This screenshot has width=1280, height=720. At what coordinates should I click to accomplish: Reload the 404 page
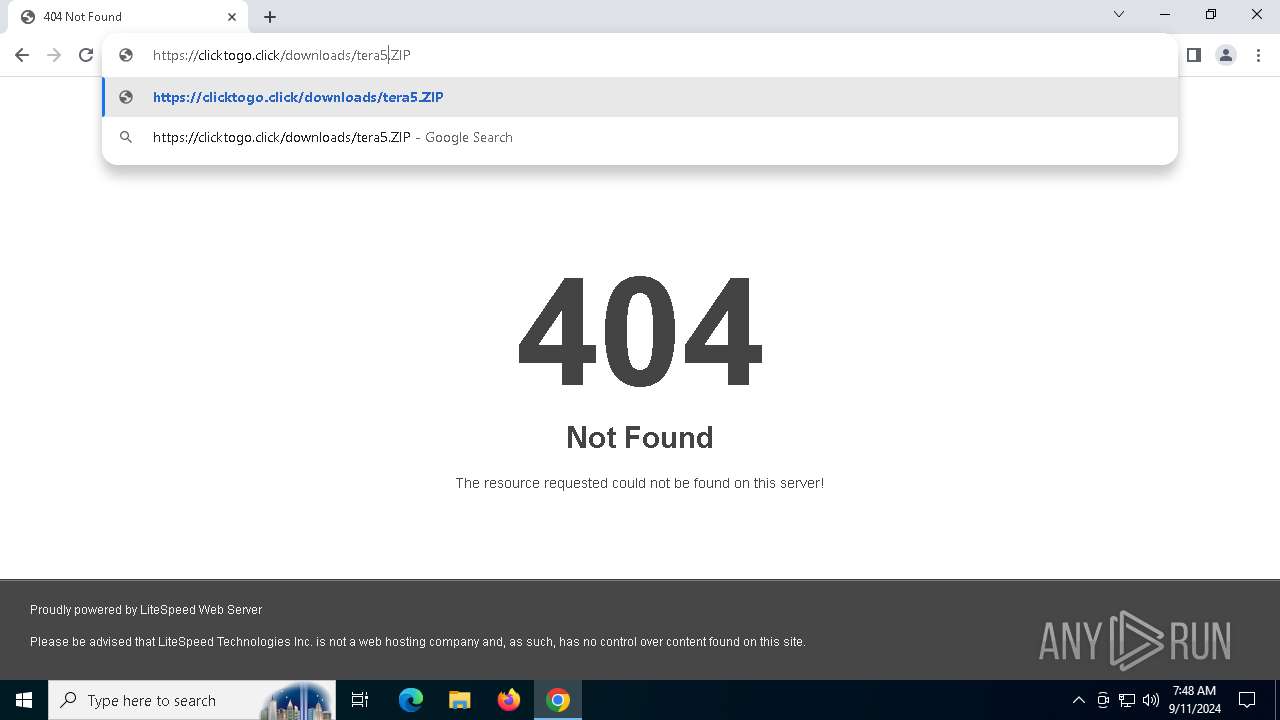coord(86,55)
